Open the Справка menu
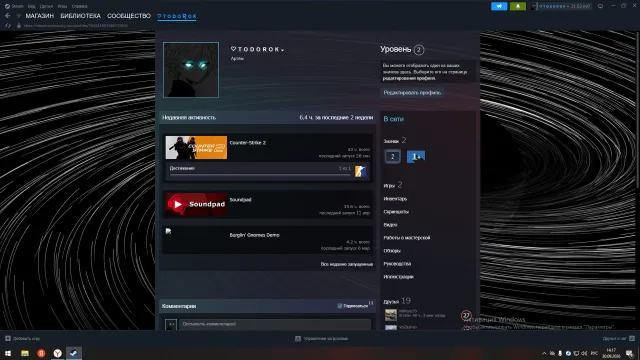 (79, 6)
